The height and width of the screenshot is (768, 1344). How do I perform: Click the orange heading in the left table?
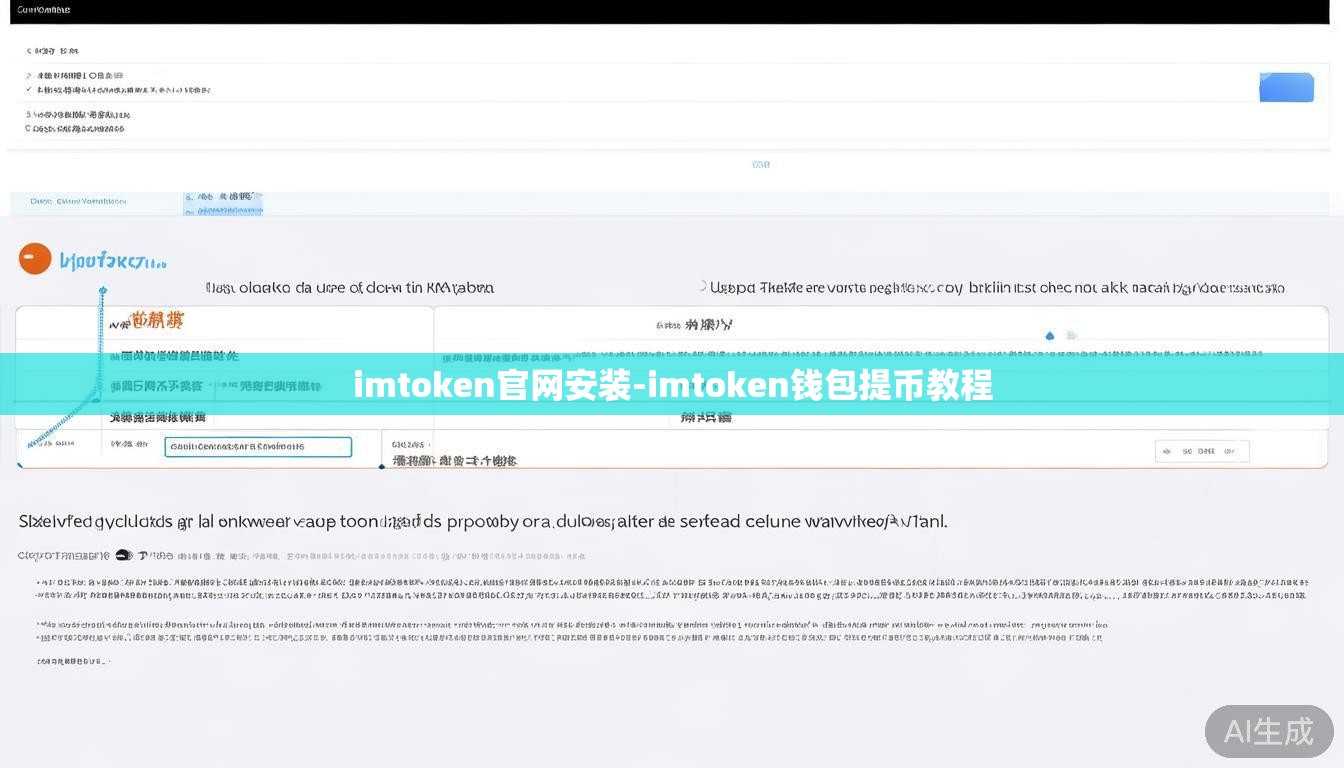(x=158, y=320)
